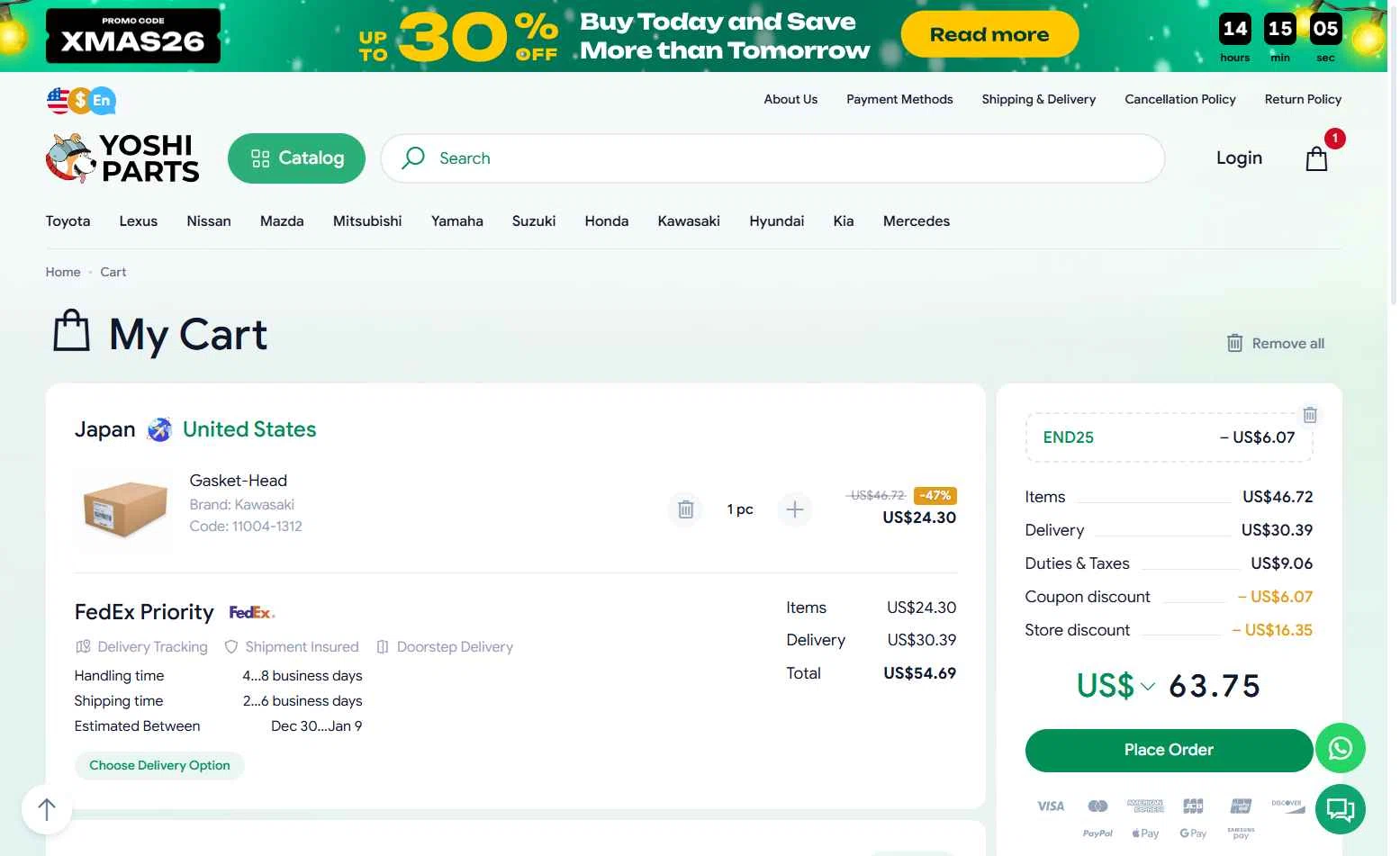Click the Read more banner button
This screenshot has width=1400, height=856.
989,35
